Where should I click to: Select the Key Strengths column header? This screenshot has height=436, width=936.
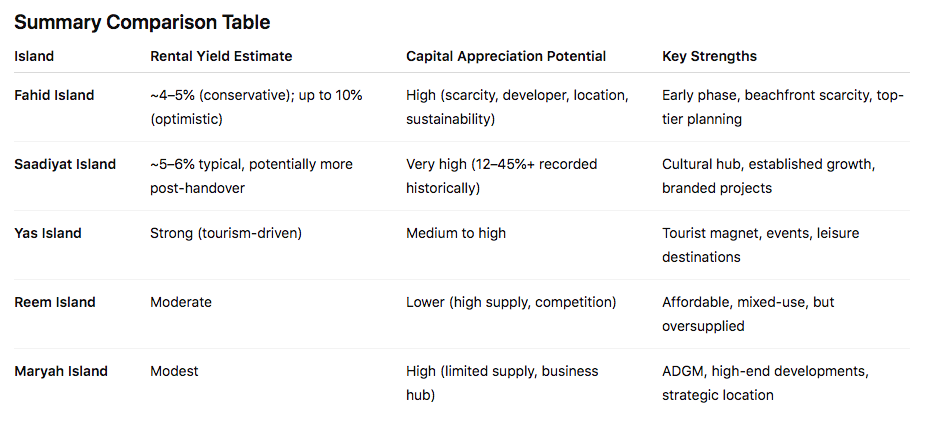[x=709, y=56]
